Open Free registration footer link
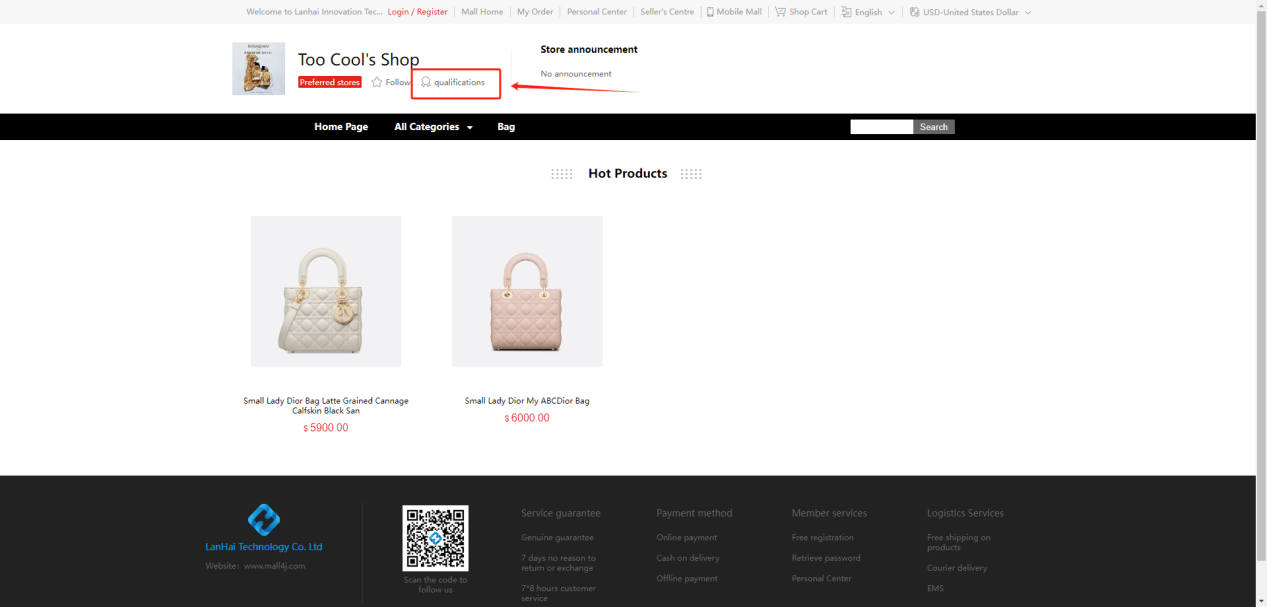 pyautogui.click(x=823, y=538)
